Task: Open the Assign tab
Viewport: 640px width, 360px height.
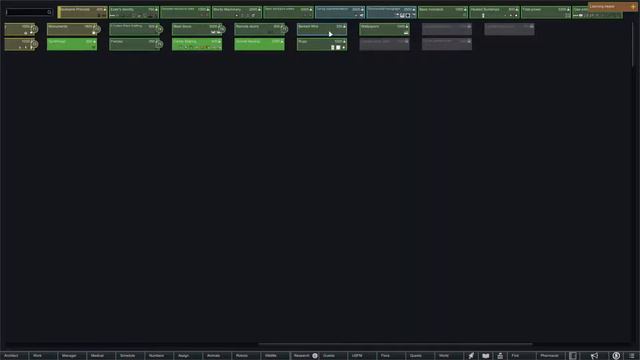Action: point(189,356)
